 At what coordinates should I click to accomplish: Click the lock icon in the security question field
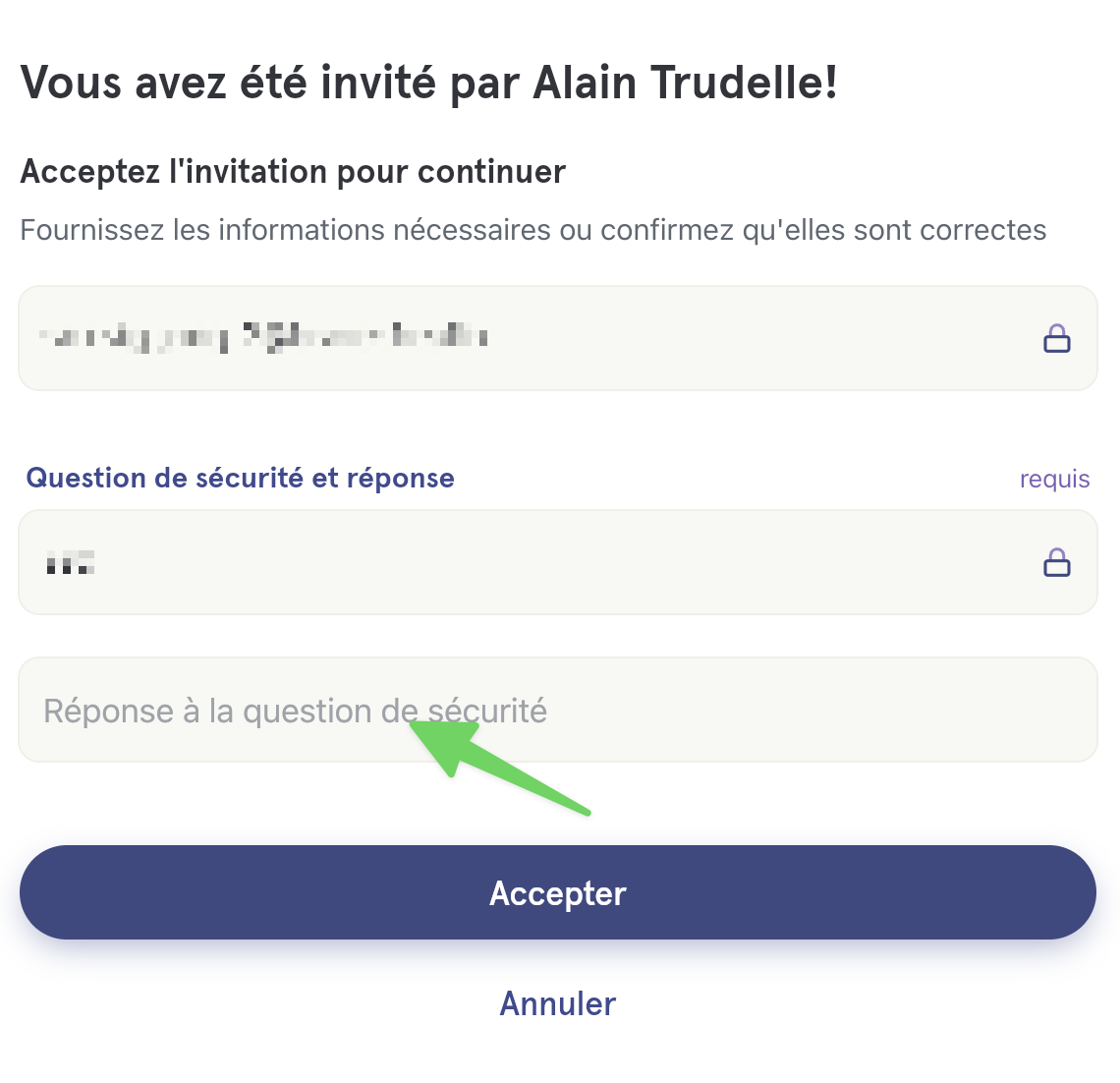(x=1056, y=562)
